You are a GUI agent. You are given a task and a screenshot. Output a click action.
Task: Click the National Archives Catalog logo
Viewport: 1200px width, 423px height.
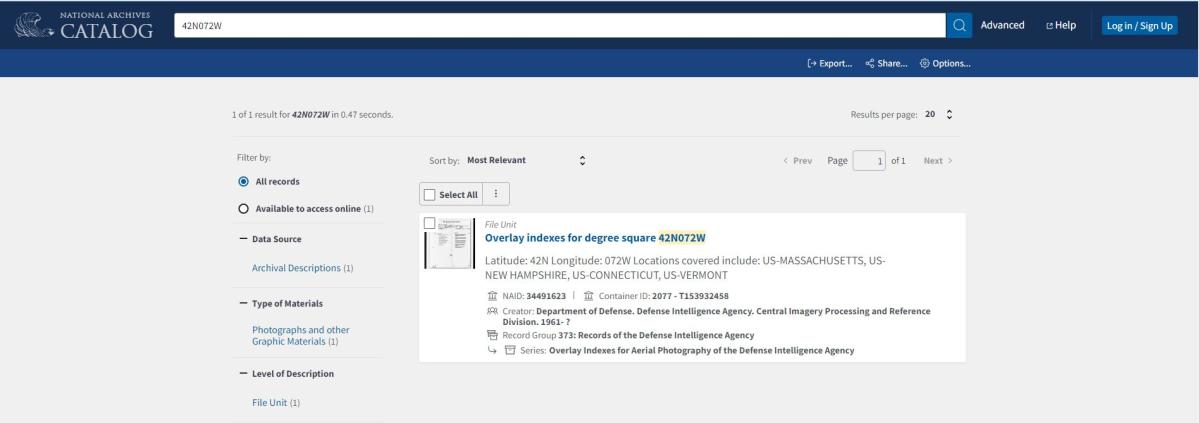click(85, 25)
